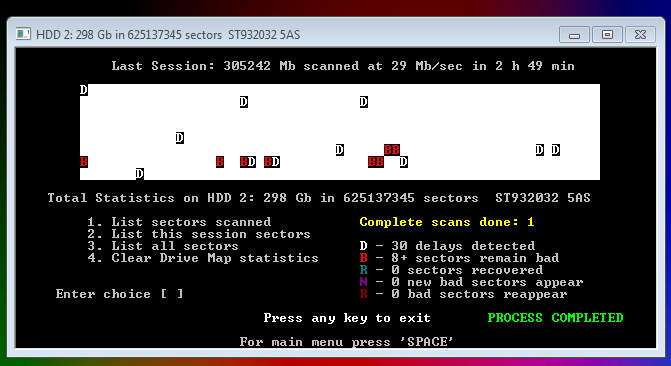Minimize the HDD 2 scan window

coord(574,35)
